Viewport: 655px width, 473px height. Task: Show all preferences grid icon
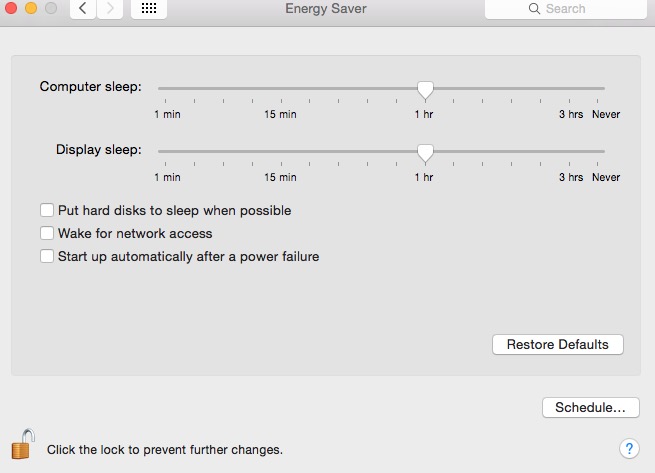tap(149, 9)
